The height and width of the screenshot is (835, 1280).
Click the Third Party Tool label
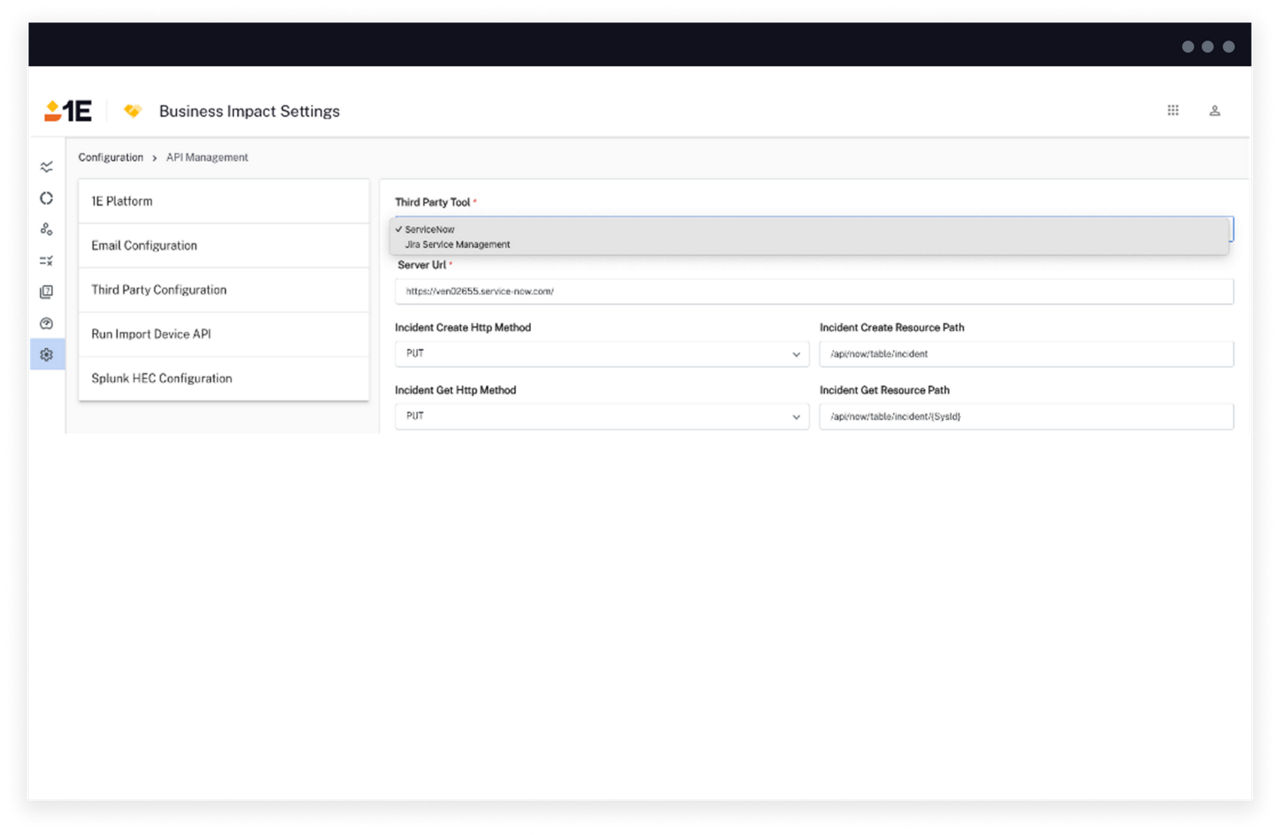click(432, 202)
